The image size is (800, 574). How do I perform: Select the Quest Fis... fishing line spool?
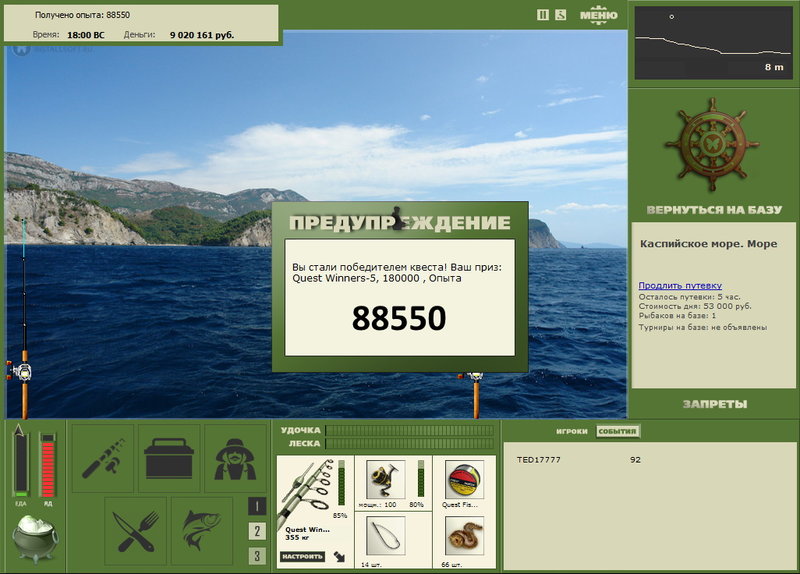coord(464,480)
